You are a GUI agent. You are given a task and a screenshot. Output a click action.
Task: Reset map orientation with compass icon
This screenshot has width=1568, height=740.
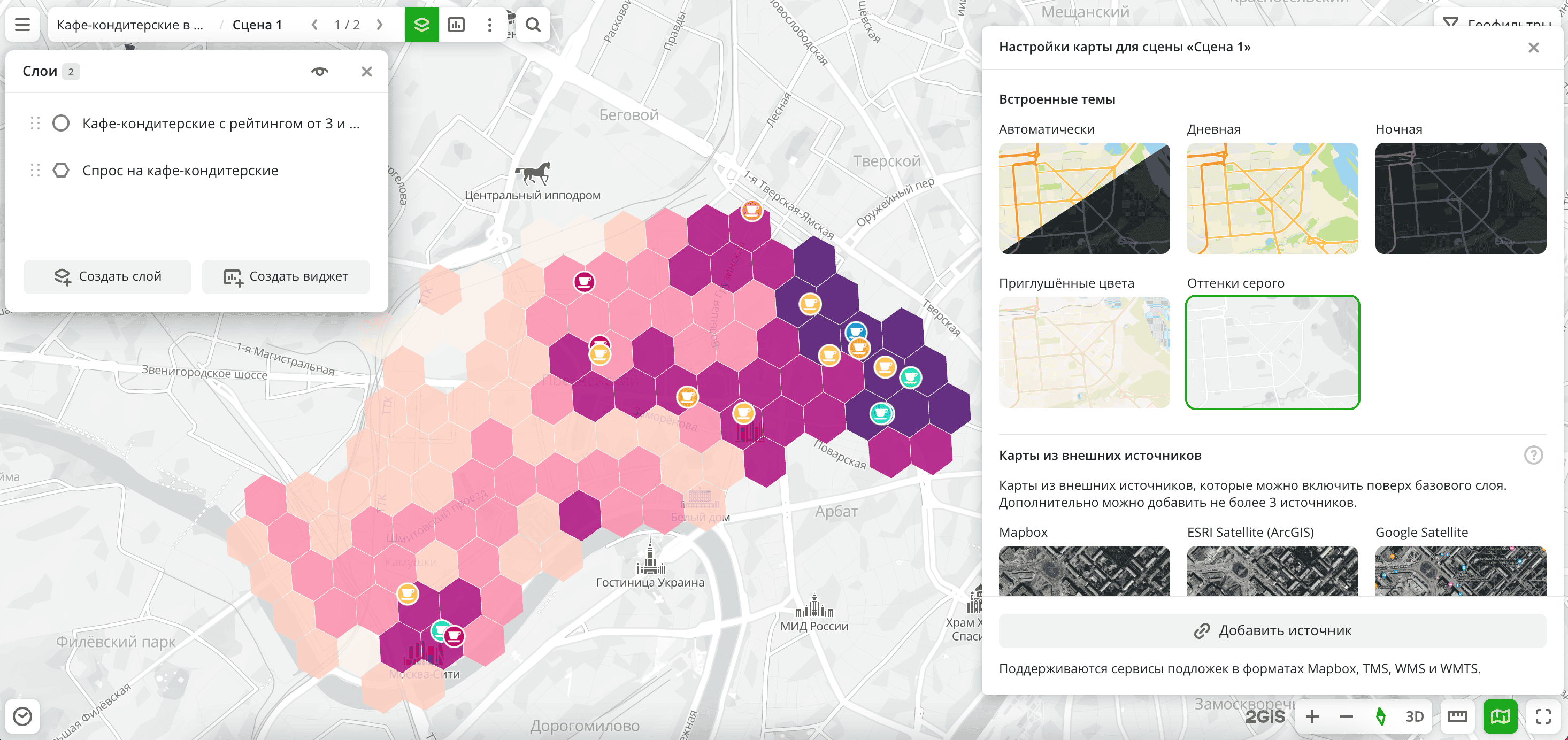point(1380,716)
